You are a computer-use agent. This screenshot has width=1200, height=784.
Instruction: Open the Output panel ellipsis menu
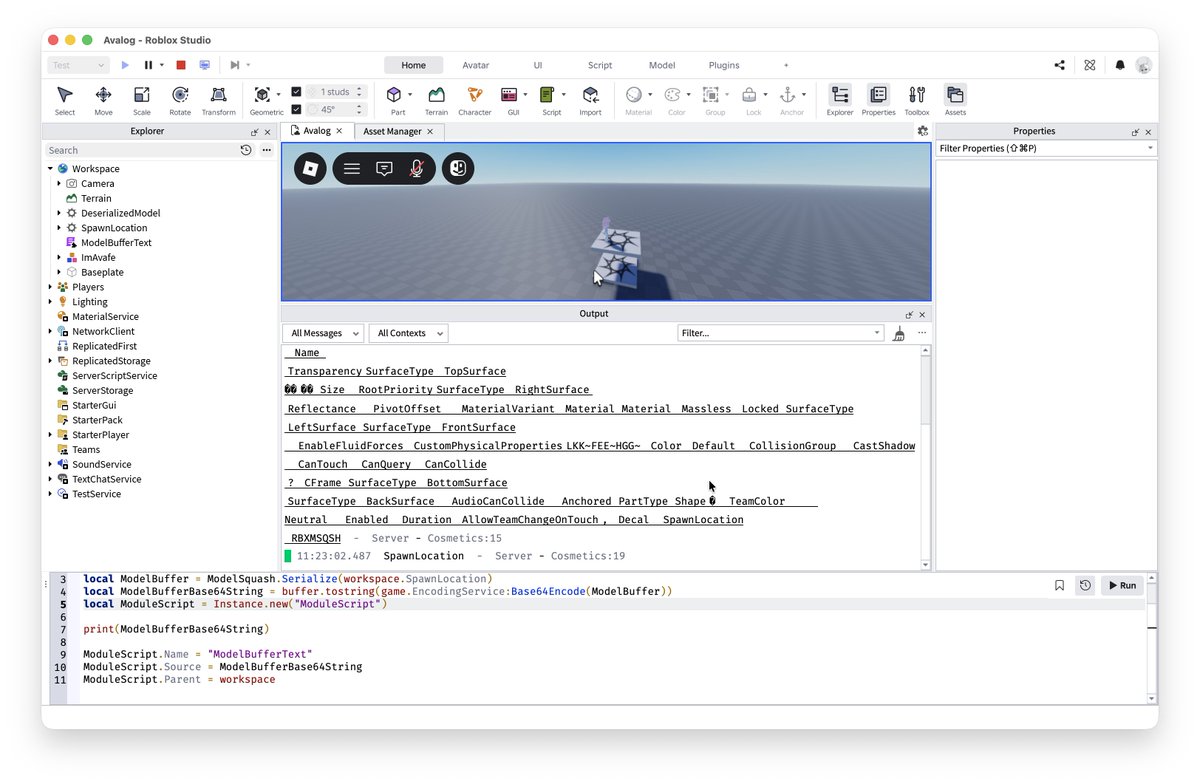[922, 333]
